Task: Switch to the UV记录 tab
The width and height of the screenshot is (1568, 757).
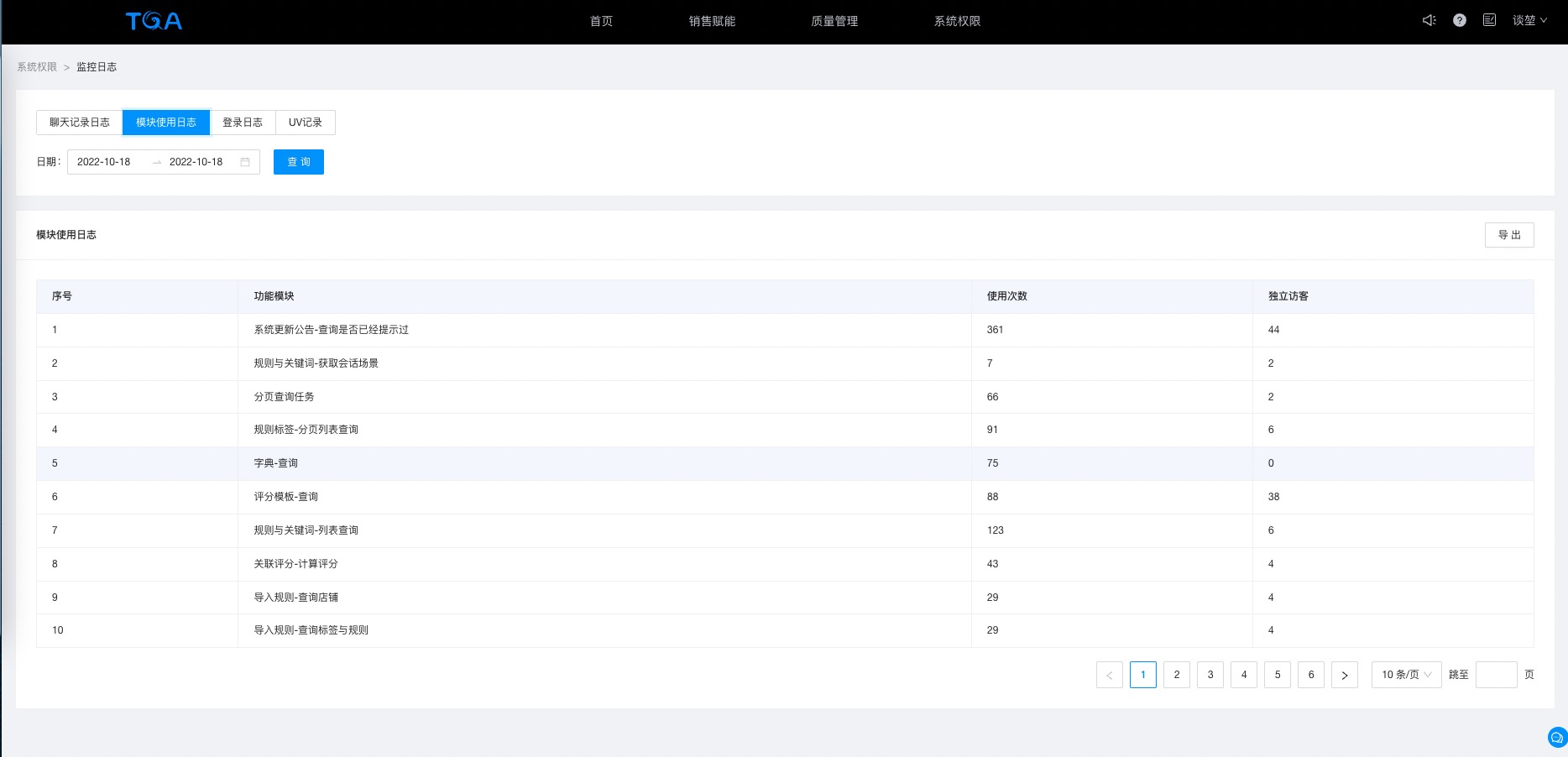Action: [306, 123]
